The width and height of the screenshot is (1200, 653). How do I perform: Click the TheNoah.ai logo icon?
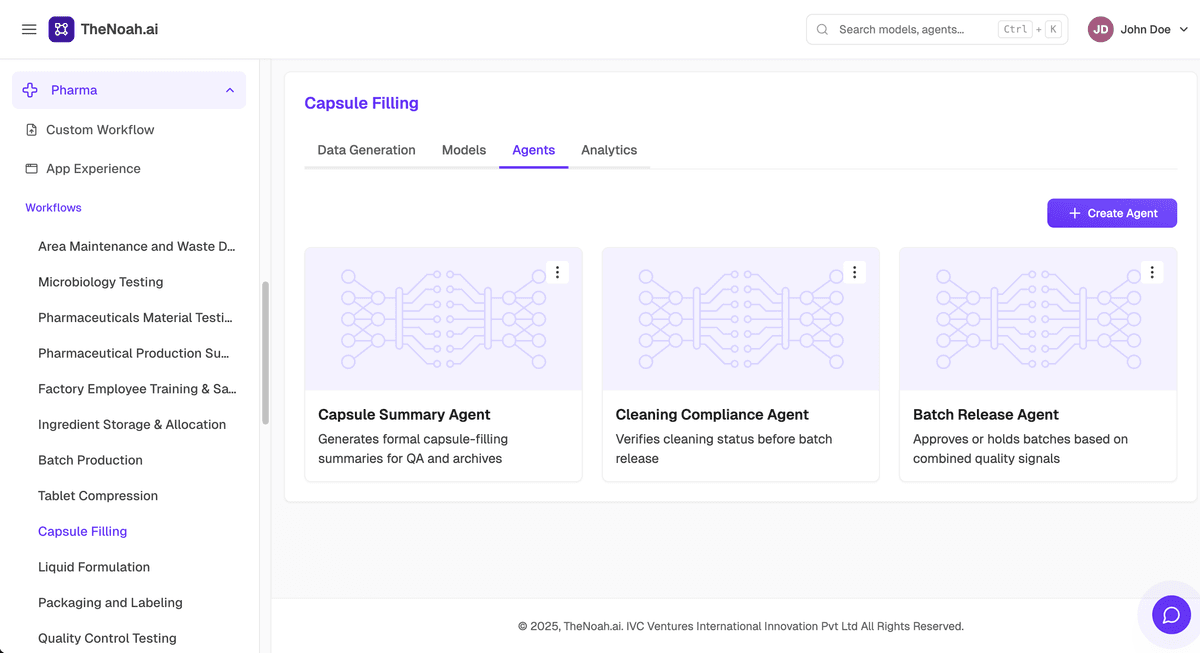(x=61, y=29)
